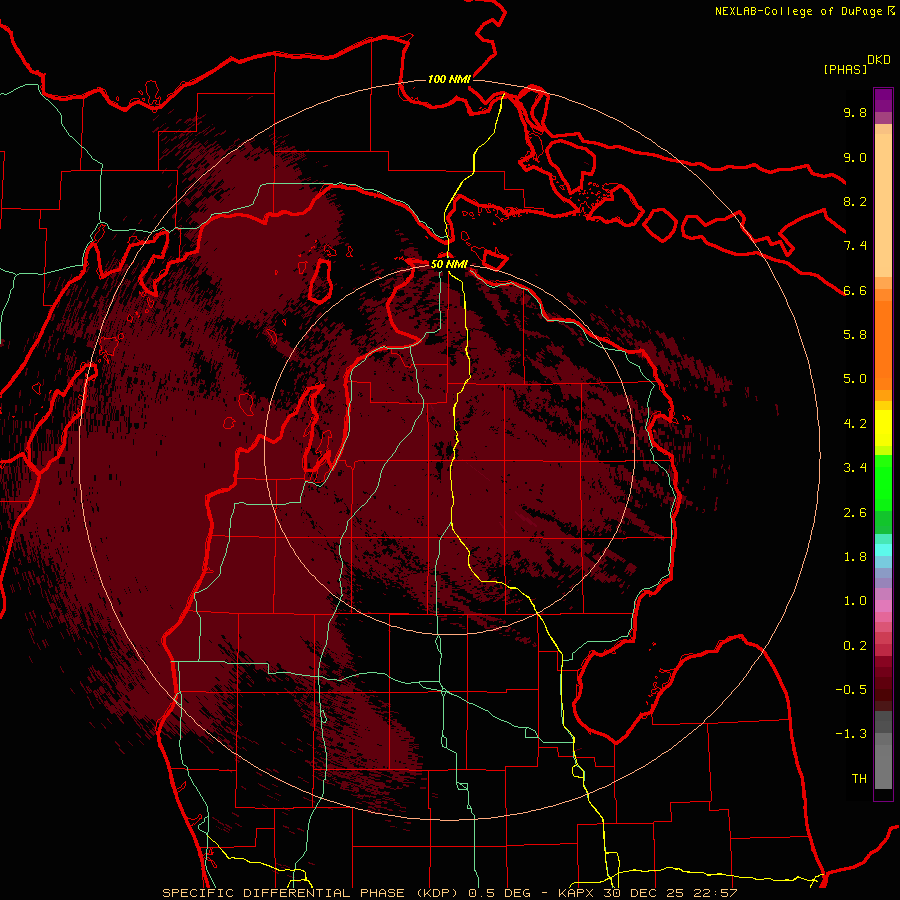The height and width of the screenshot is (900, 900).
Task: Click the [PHAS] legend heading
Action: tap(845, 70)
